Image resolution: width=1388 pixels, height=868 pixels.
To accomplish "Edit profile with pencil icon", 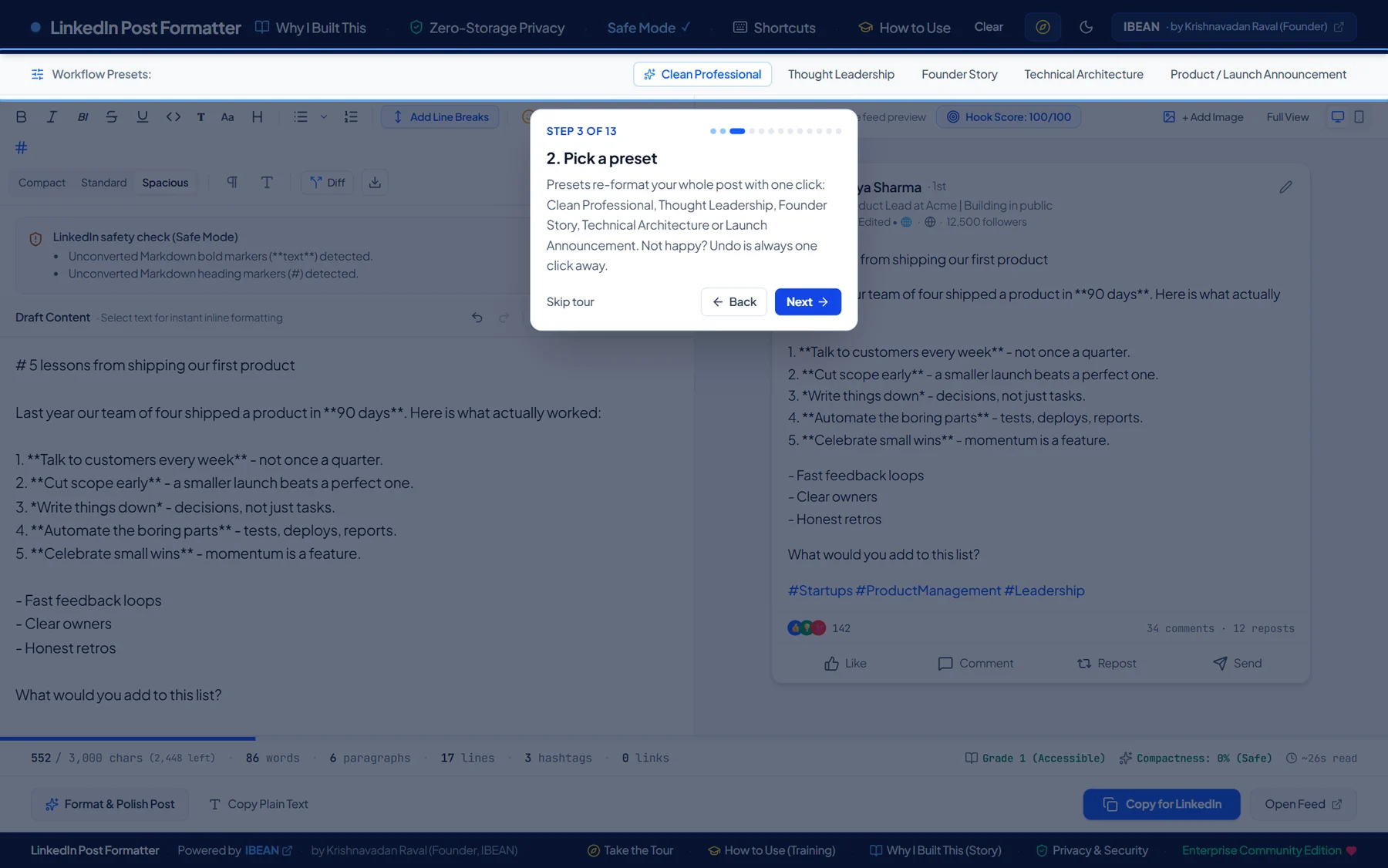I will point(1285,187).
